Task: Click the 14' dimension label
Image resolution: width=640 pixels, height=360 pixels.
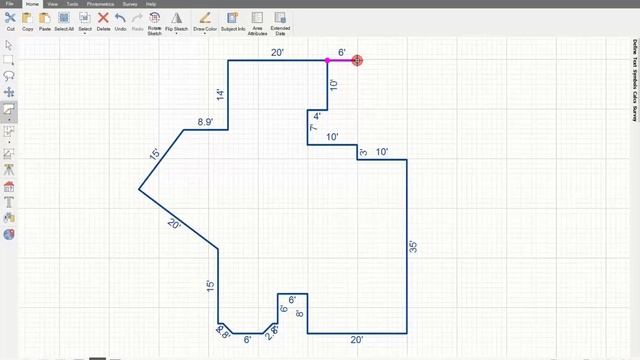Action: (x=220, y=95)
